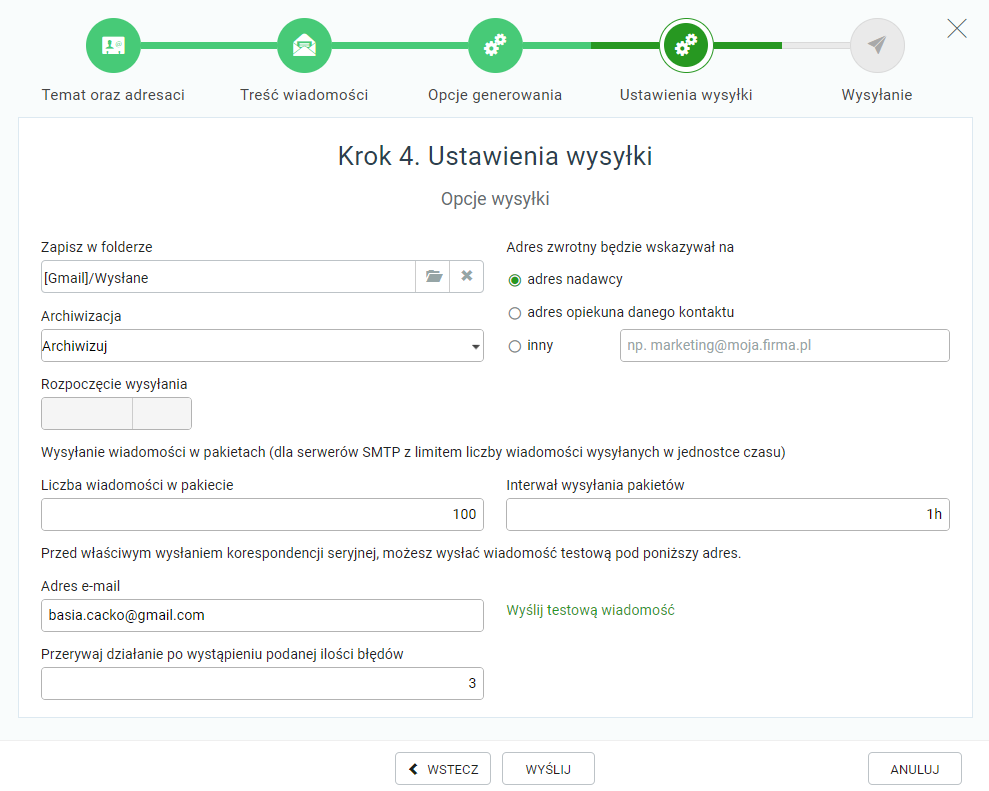The width and height of the screenshot is (989, 791).
Task: Click 'Wyślij testową wiadomość' link
Action: [x=590, y=610]
